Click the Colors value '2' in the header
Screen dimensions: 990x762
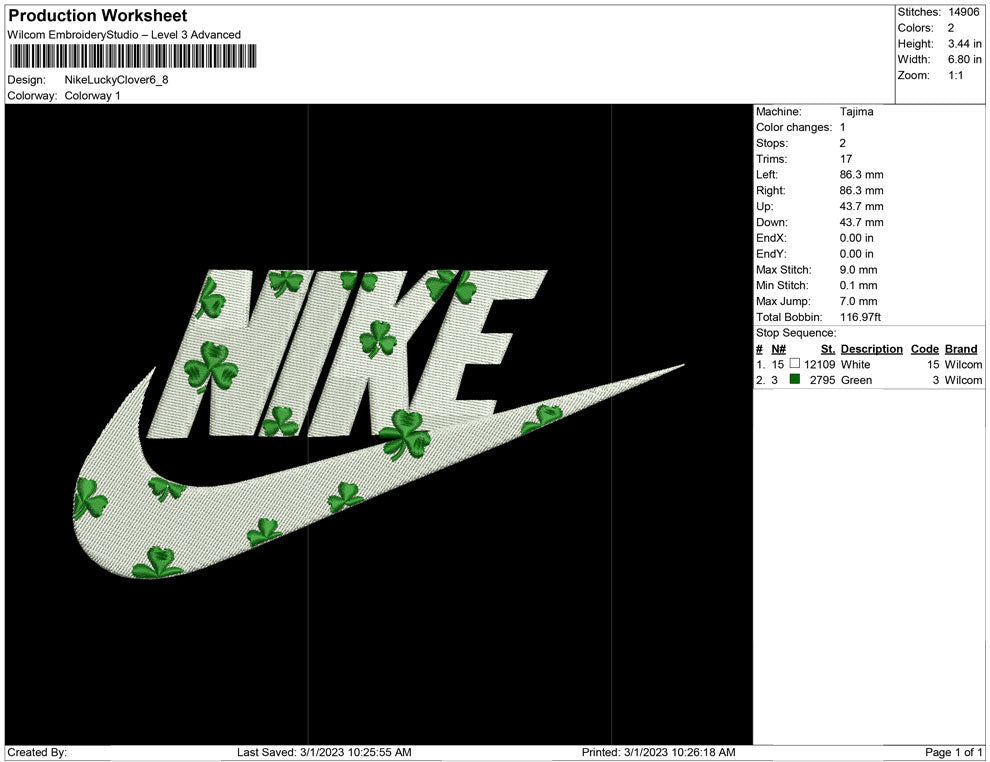pos(951,28)
